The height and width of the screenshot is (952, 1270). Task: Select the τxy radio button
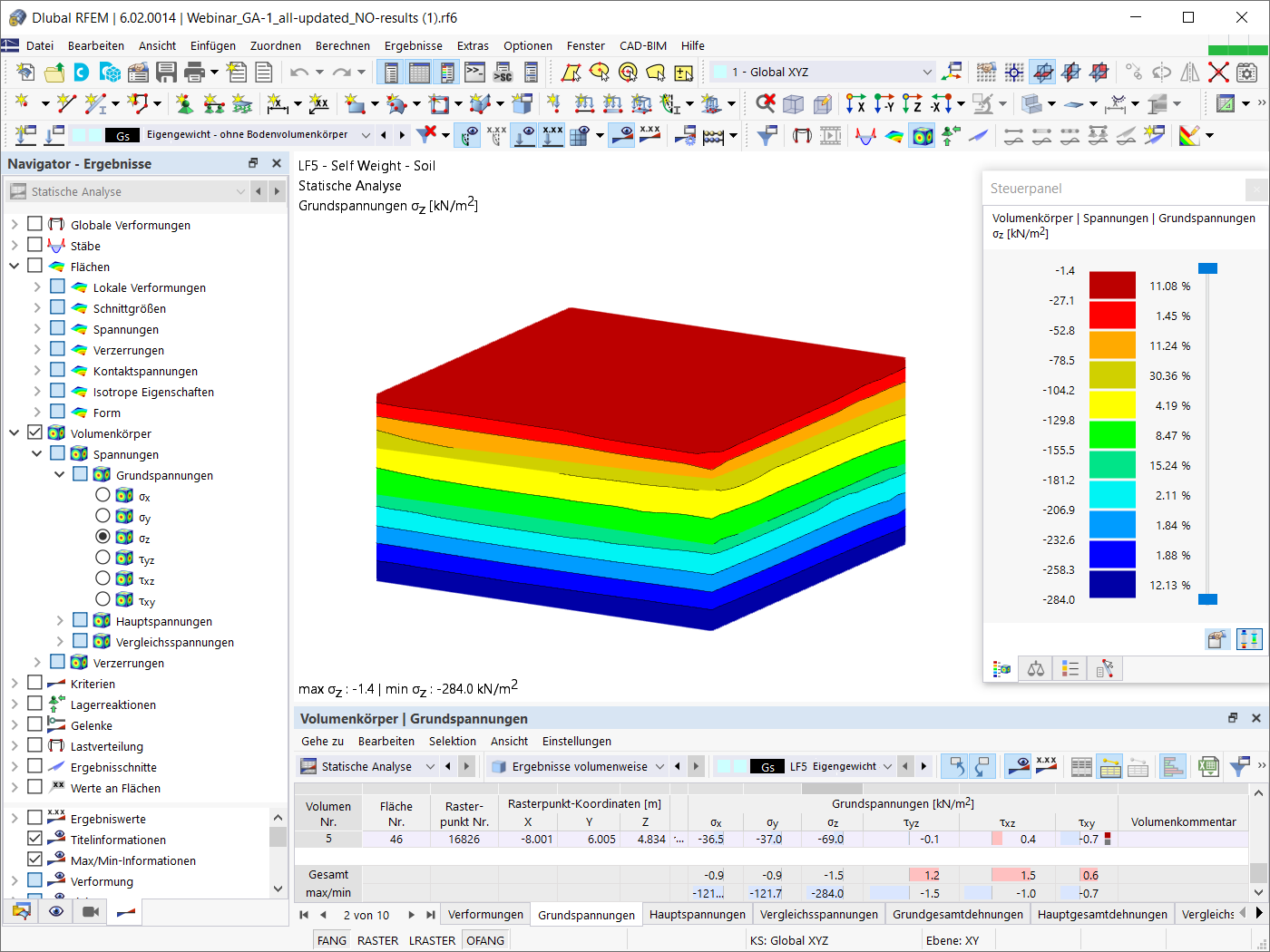pos(103,599)
